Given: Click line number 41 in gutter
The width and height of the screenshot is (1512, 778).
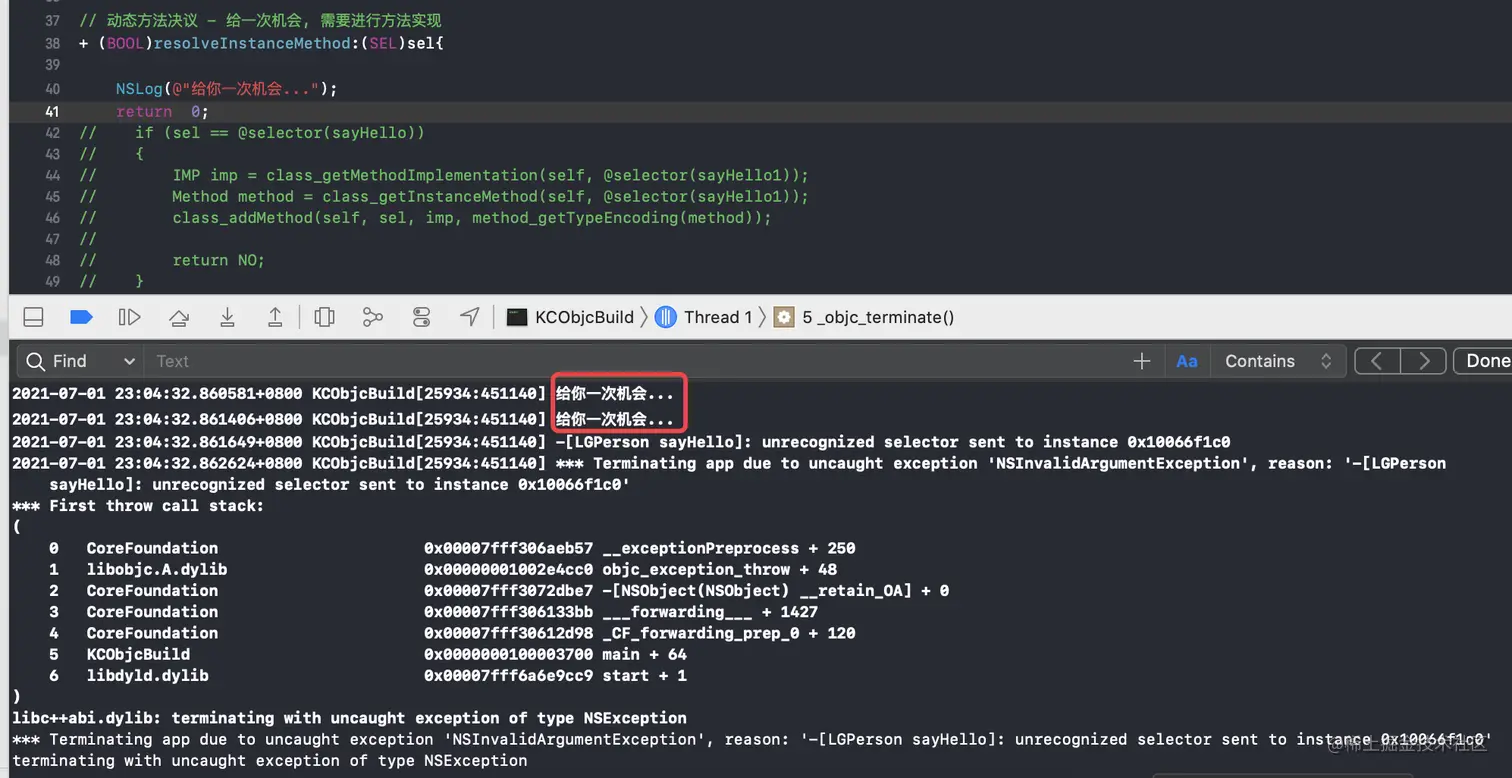Looking at the screenshot, I should click(52, 111).
